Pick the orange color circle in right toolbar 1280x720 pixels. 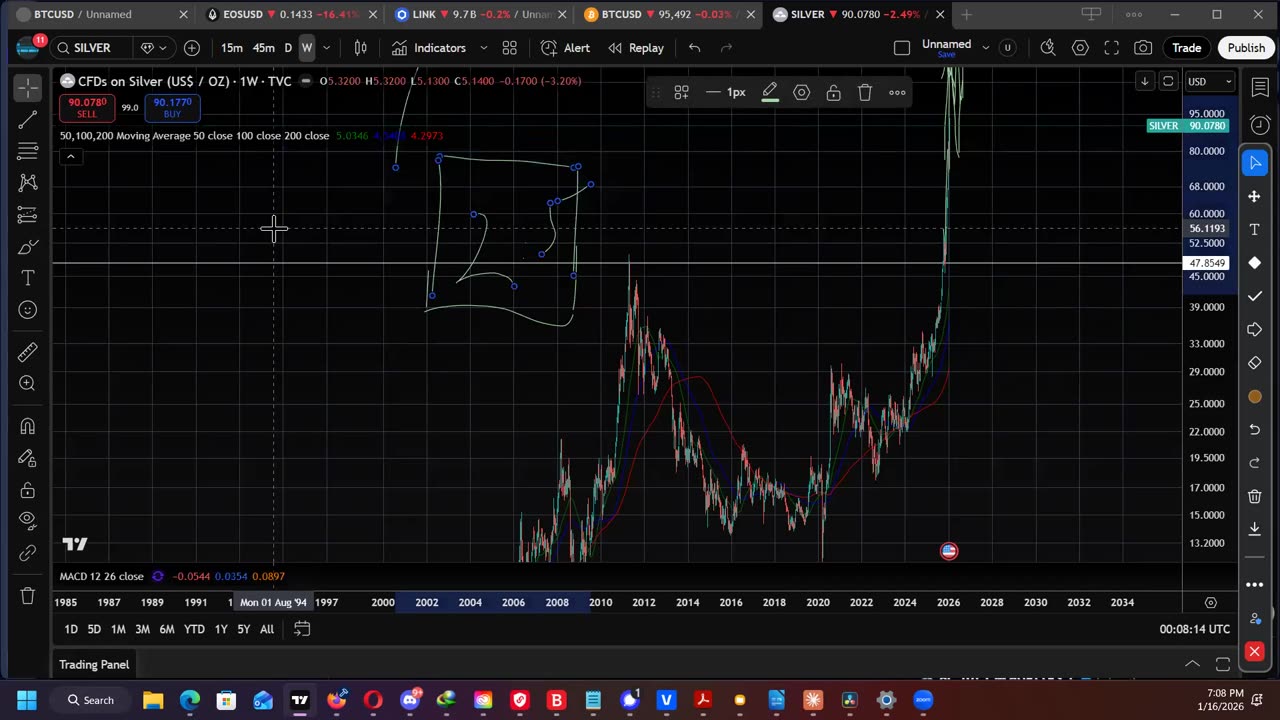pyautogui.click(x=1255, y=397)
